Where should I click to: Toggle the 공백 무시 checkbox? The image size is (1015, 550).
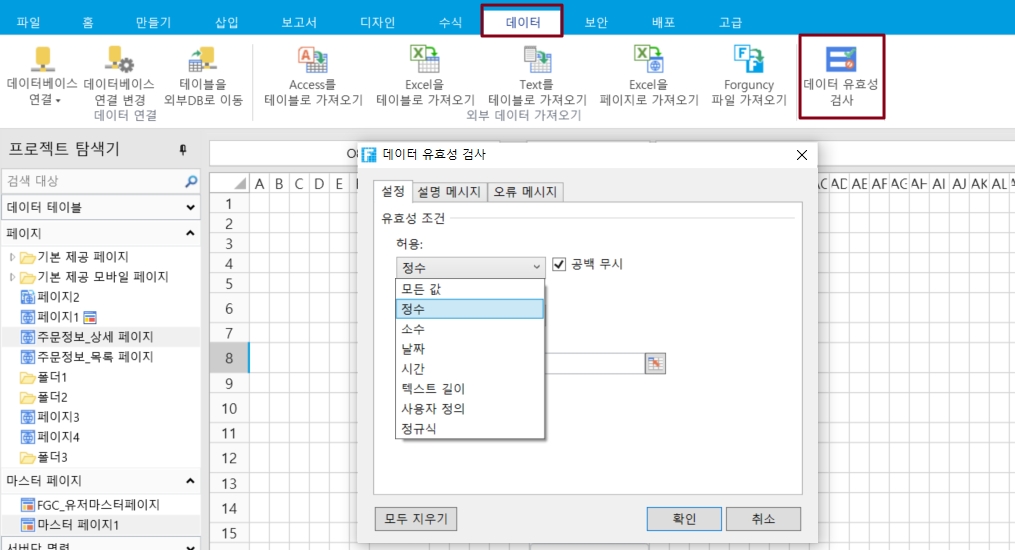coord(559,264)
